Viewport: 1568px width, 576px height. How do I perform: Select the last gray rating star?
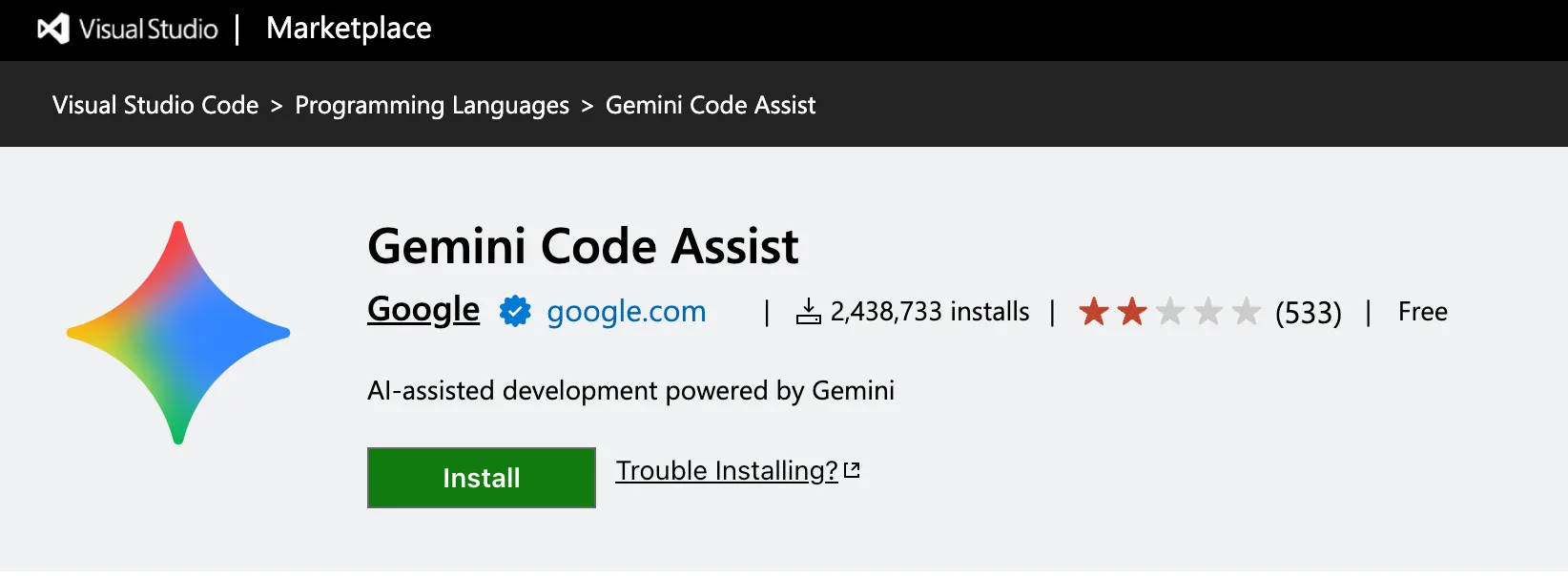[1246, 312]
